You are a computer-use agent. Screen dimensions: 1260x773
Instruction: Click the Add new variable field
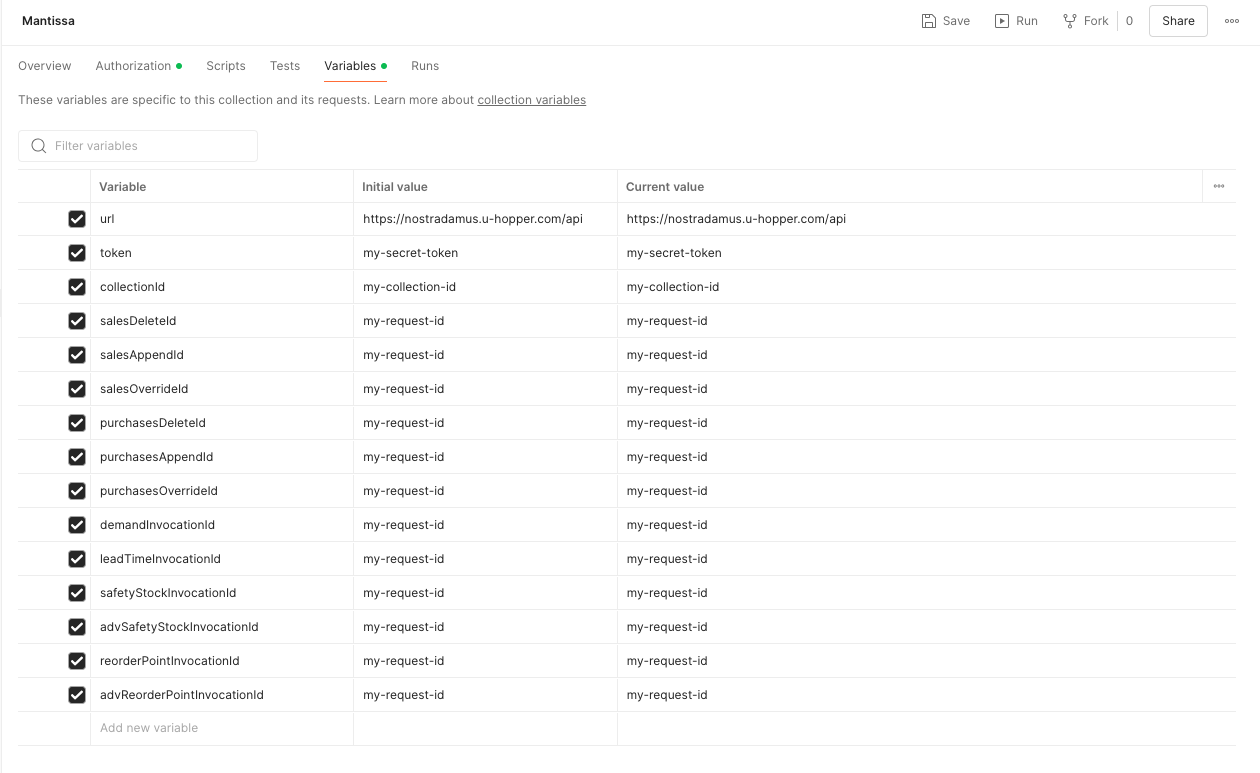point(220,728)
